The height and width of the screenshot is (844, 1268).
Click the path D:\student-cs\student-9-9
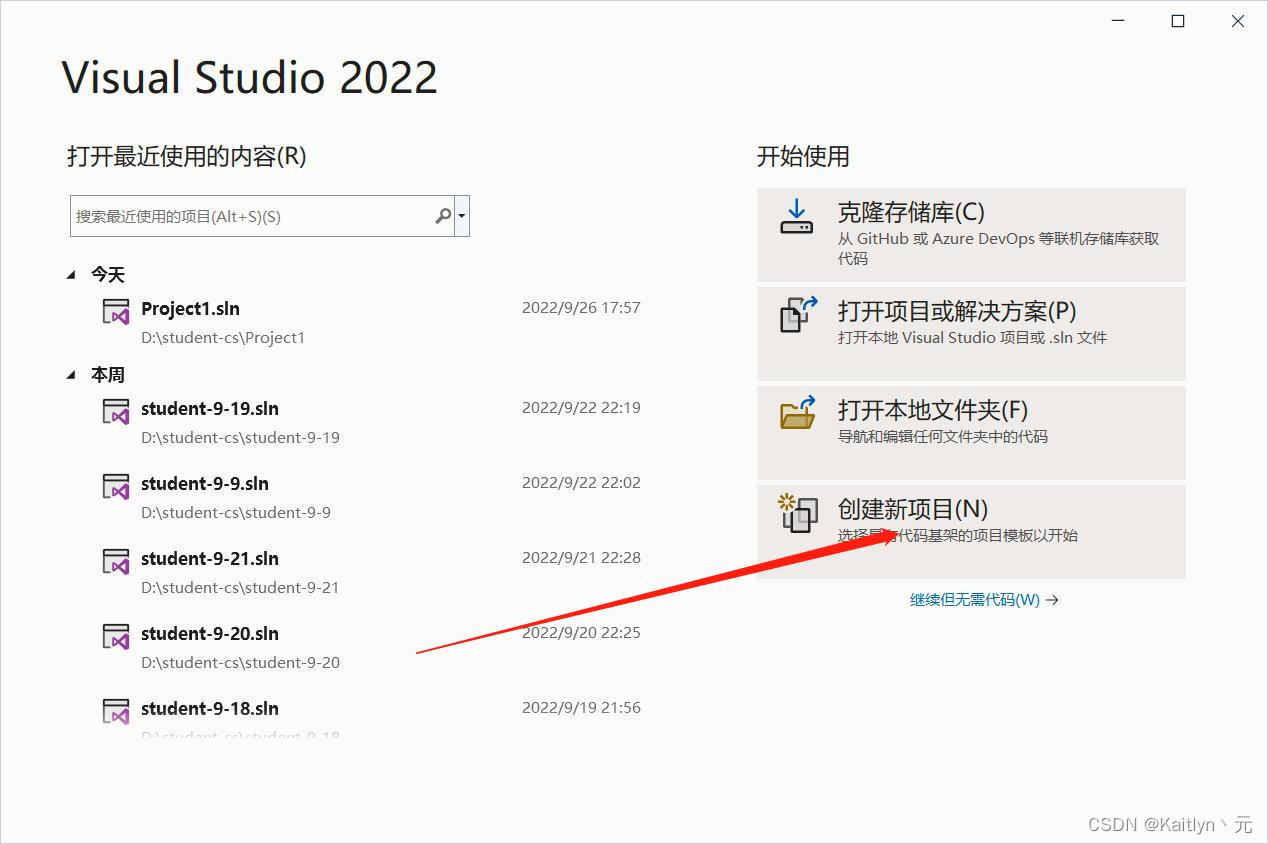click(236, 513)
